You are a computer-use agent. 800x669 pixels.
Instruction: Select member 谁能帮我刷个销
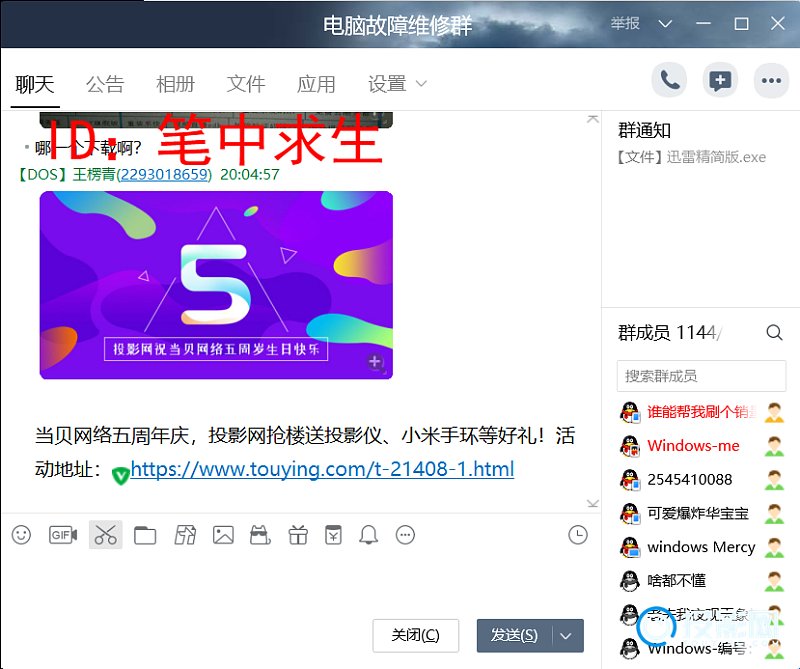click(x=702, y=412)
